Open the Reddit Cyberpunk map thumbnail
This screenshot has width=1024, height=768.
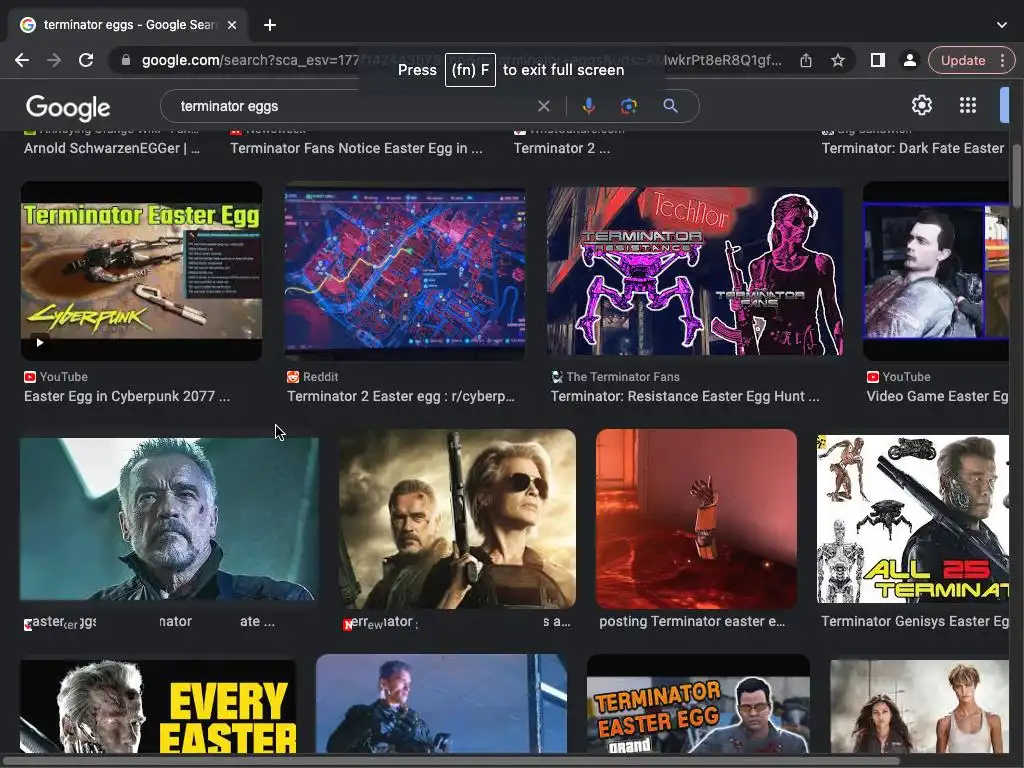tap(405, 273)
